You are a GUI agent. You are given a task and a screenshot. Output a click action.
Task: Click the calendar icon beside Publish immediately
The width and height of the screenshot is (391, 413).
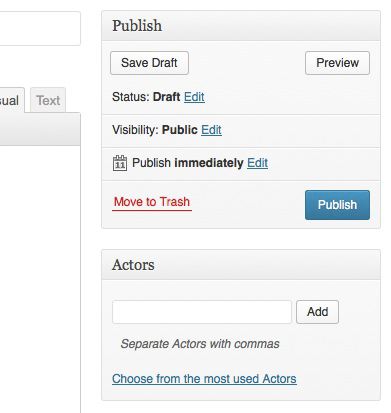point(120,163)
